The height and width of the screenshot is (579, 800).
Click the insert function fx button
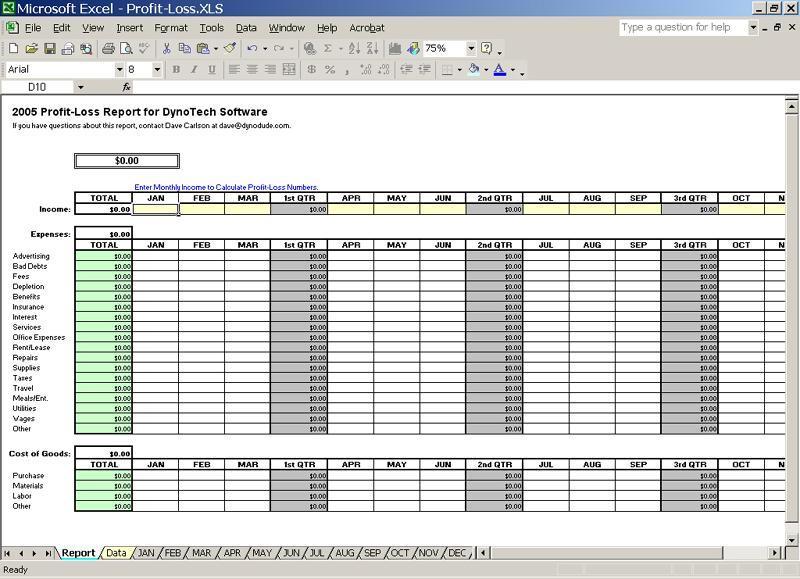coord(127,87)
